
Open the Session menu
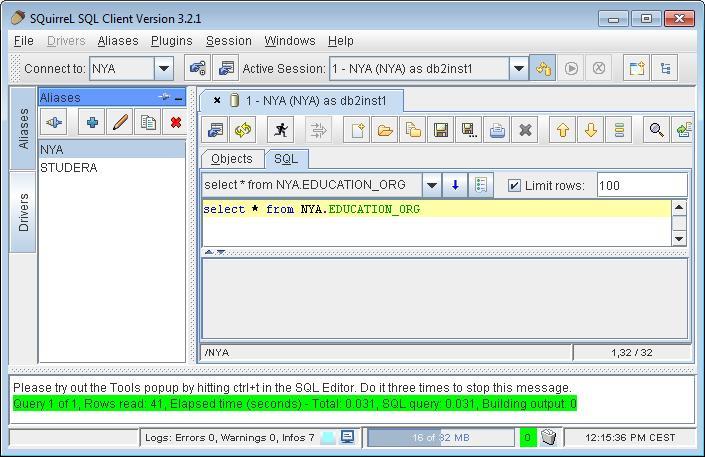pos(228,41)
